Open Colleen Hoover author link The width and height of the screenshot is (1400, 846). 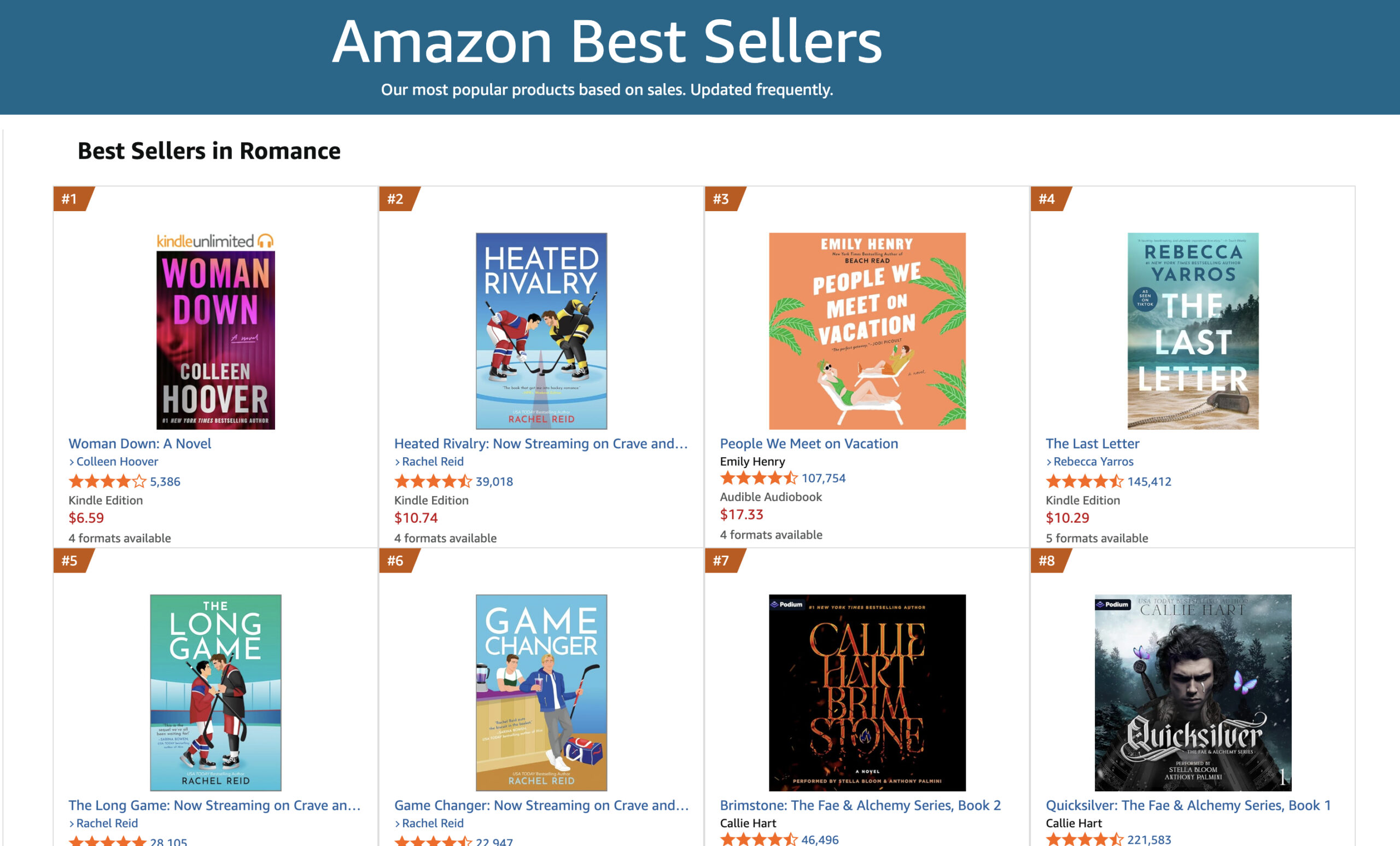pyautogui.click(x=116, y=462)
